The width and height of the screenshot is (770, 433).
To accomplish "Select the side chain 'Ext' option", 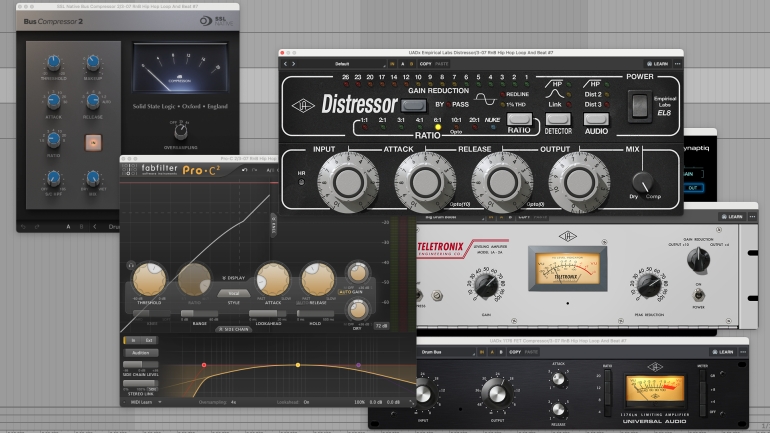I will (x=149, y=340).
